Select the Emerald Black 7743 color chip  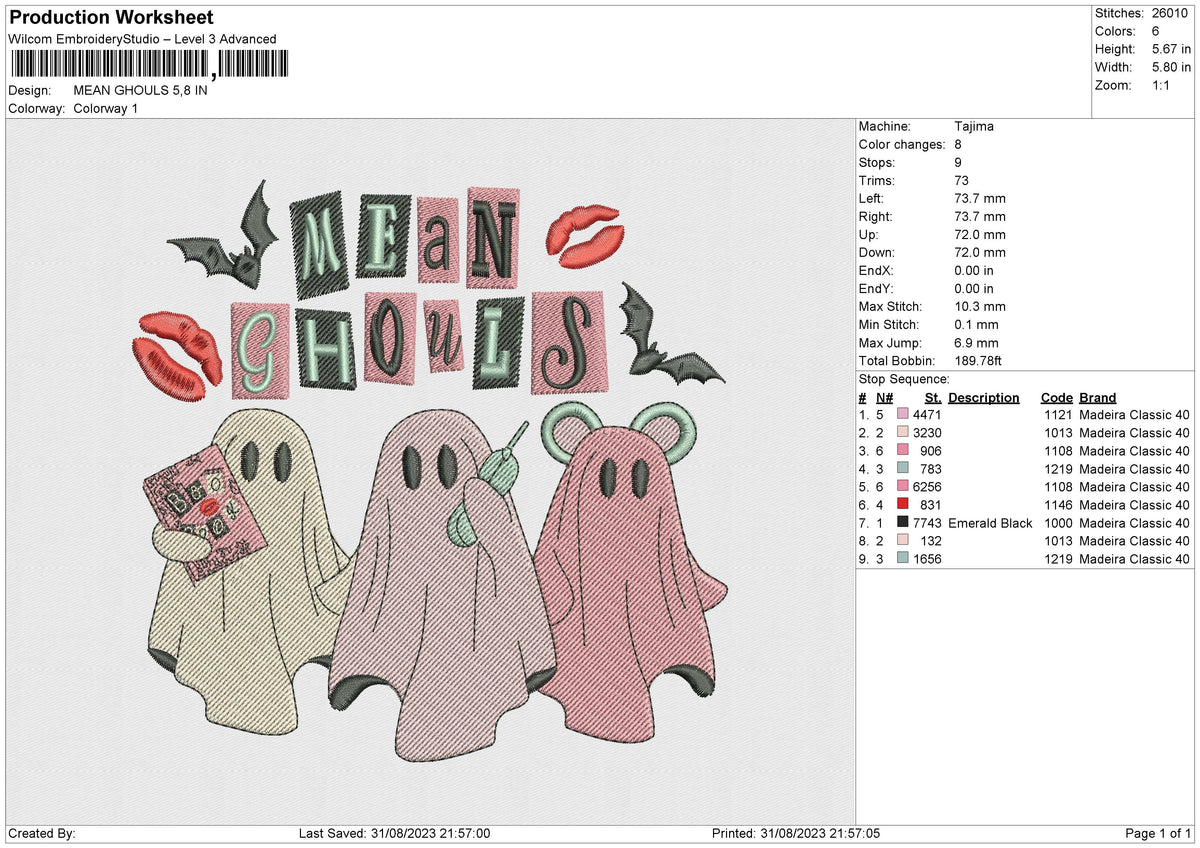[905, 523]
